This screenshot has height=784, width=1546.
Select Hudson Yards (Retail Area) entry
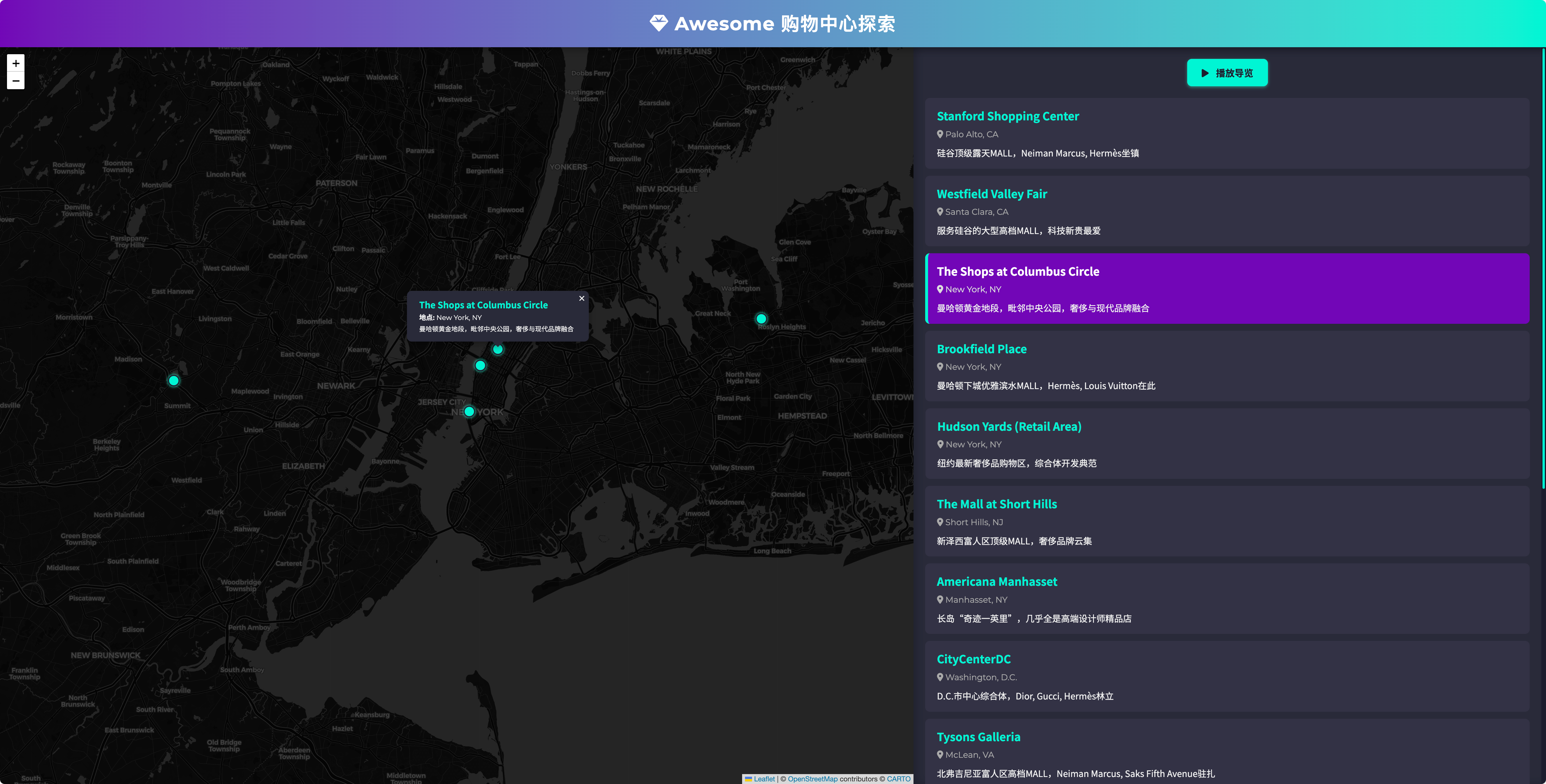pyautogui.click(x=1227, y=444)
